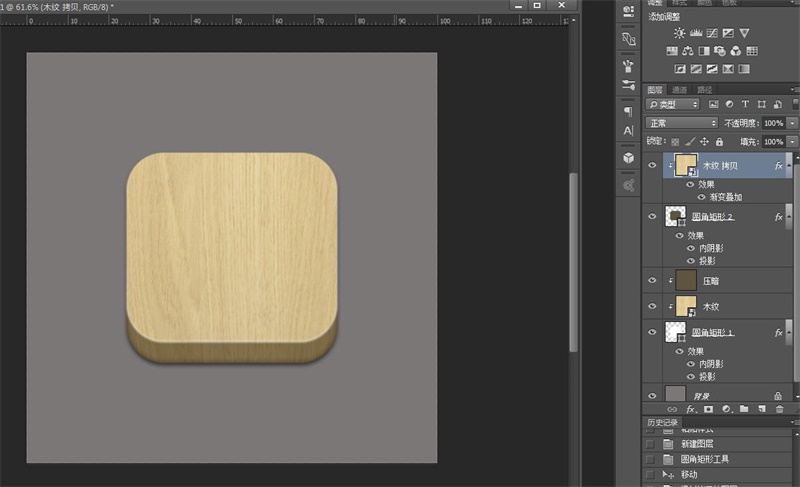Image resolution: width=800 pixels, height=487 pixels.
Task: Open the layer filter 类型 dropdown
Action: (673, 104)
